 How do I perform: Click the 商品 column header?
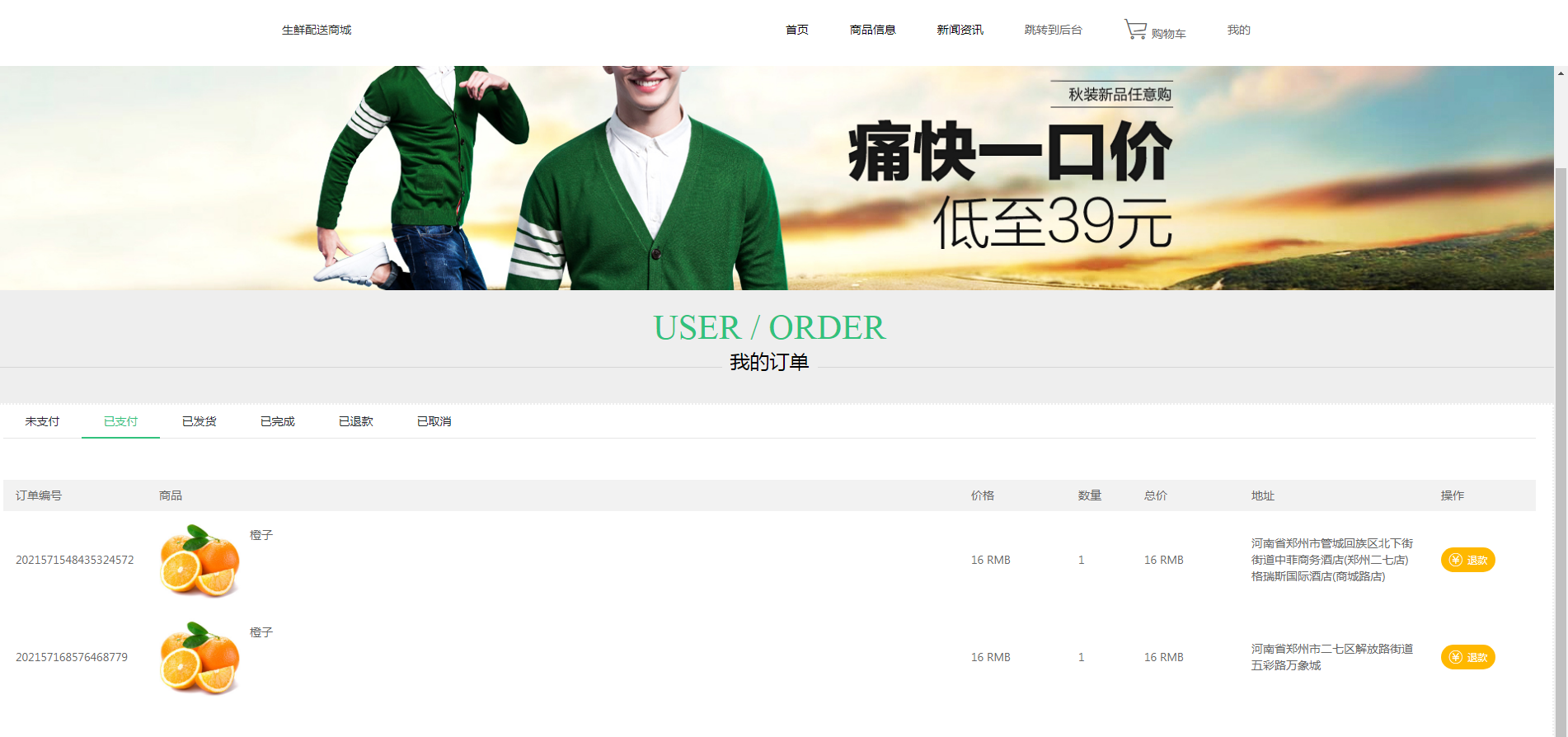171,495
